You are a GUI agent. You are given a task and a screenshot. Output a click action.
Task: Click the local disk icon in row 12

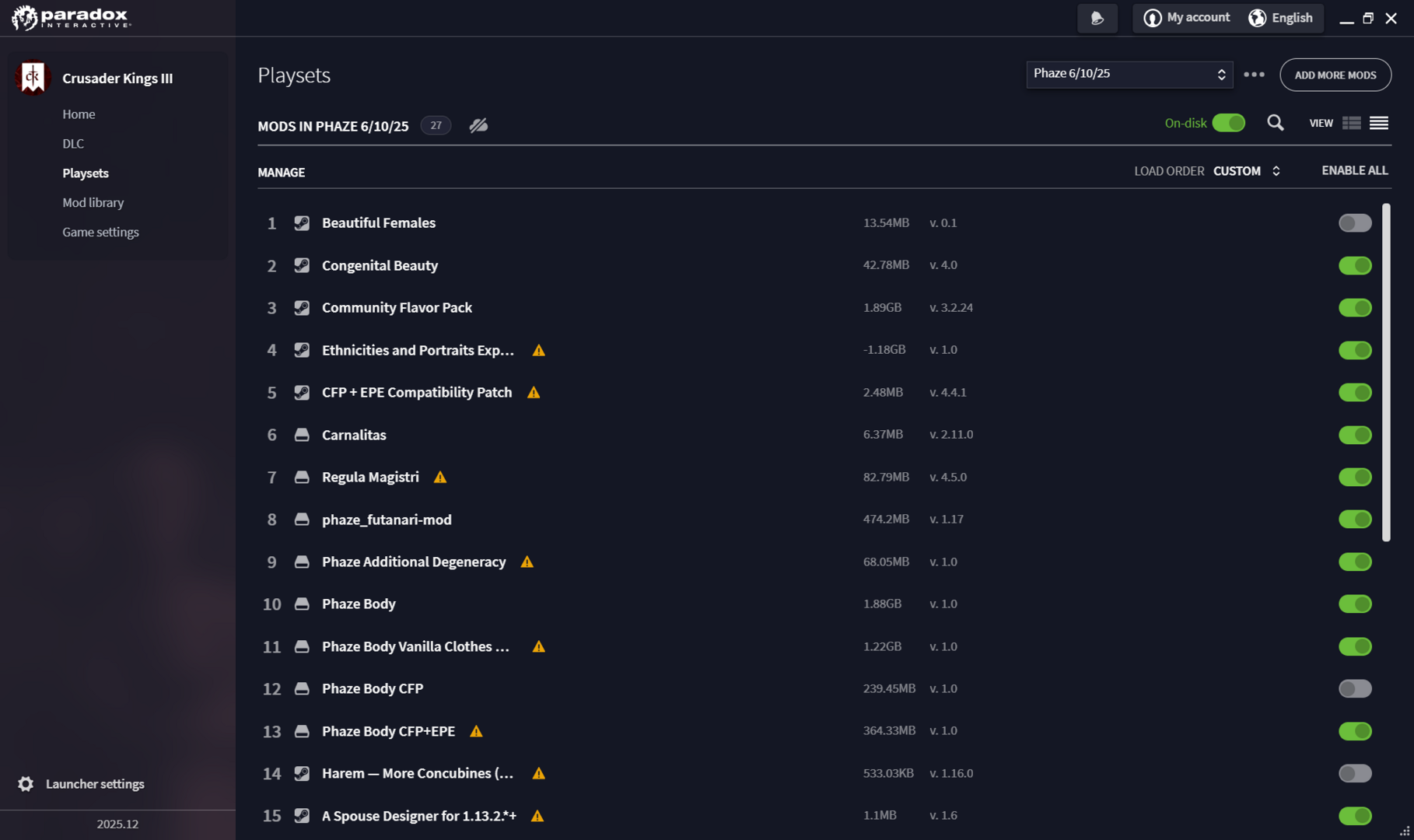click(302, 689)
